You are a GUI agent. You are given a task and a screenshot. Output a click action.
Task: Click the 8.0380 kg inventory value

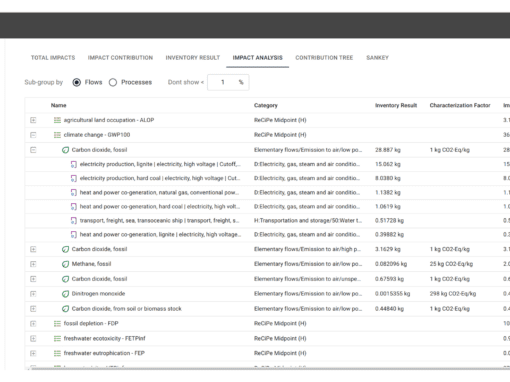[x=388, y=178]
